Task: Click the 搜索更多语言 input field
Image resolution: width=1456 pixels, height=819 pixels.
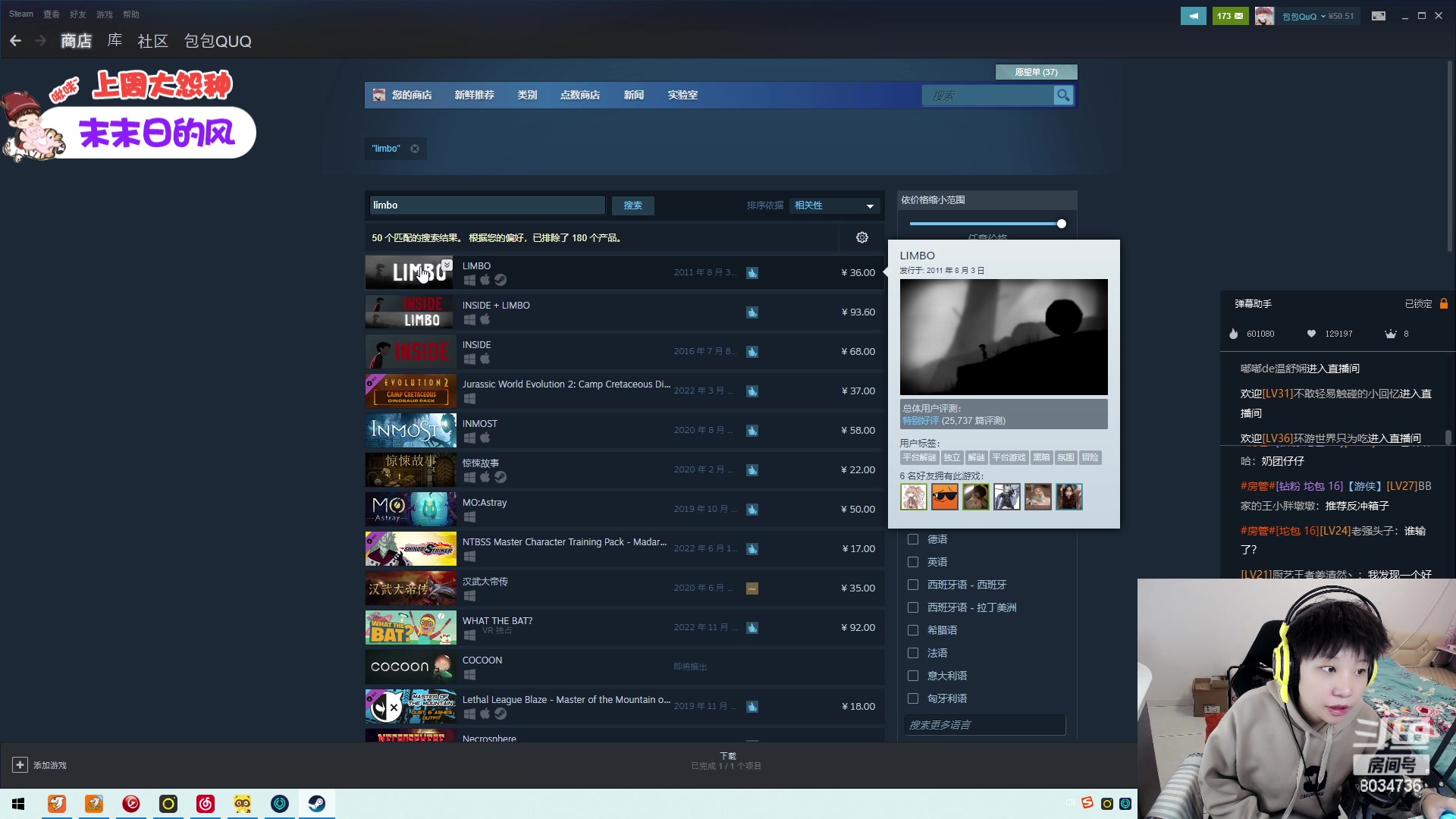Action: click(x=984, y=726)
